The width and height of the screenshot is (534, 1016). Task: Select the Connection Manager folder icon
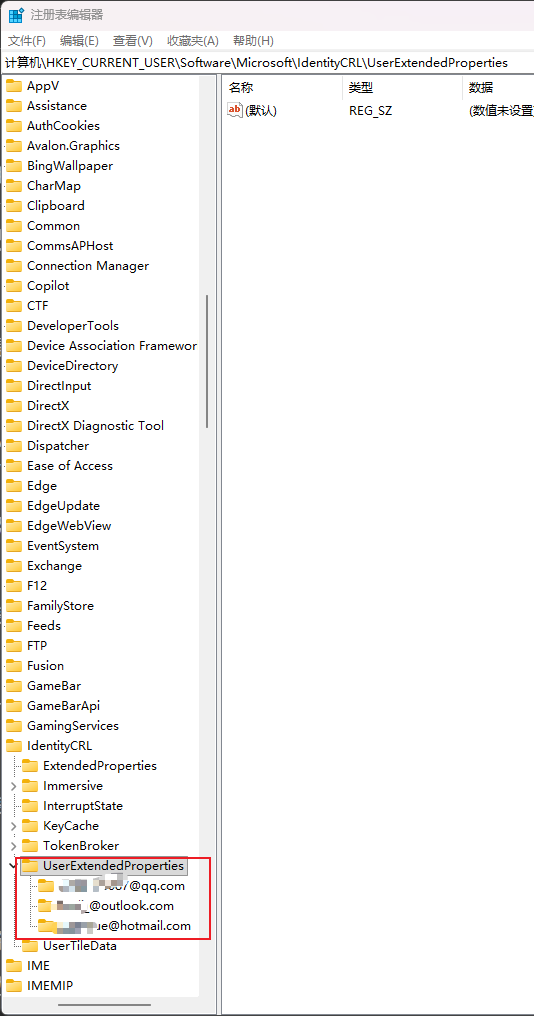tap(14, 266)
